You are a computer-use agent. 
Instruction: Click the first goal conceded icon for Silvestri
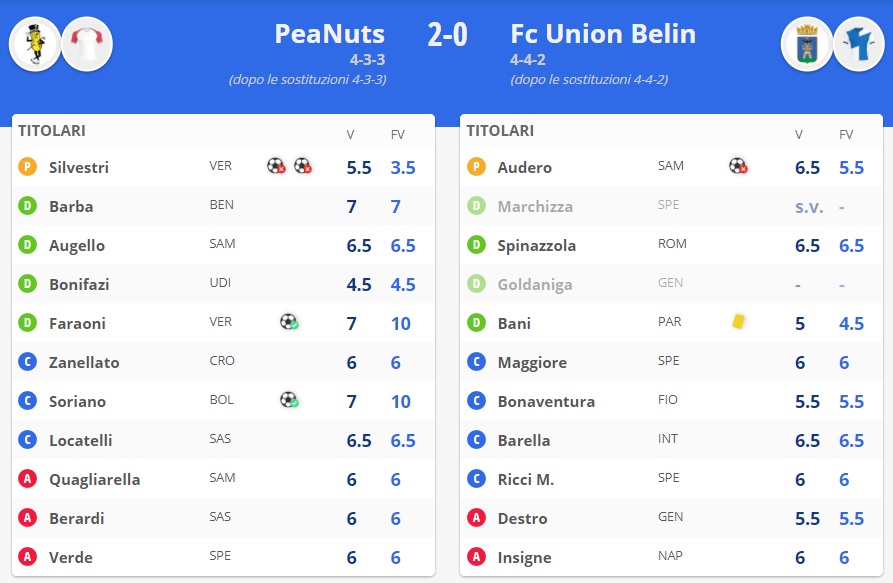tap(276, 166)
